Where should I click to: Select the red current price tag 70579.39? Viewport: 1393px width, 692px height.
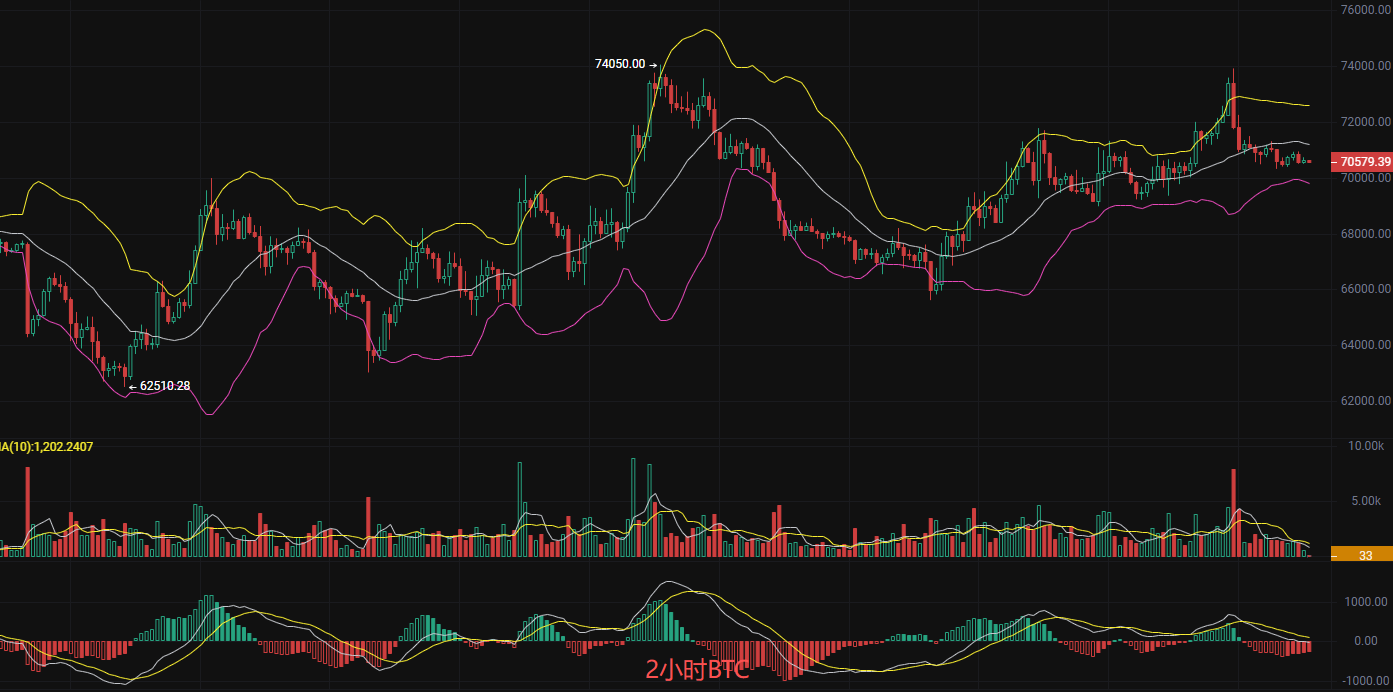tap(1362, 161)
